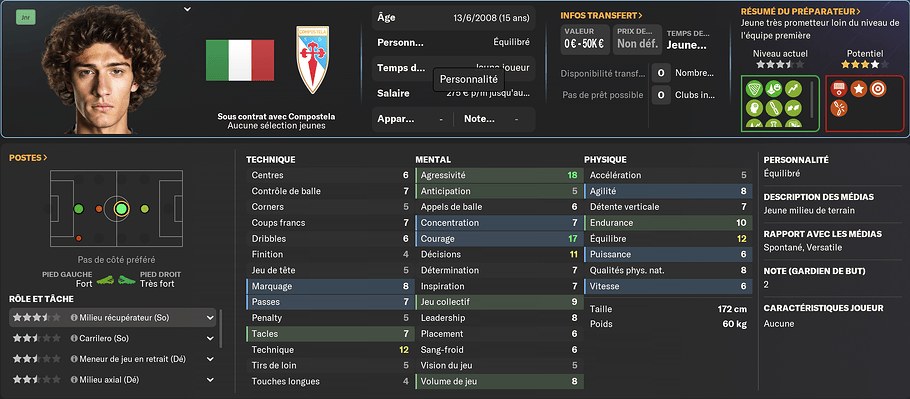The image size is (910, 399).
Task: Open the INFOS TRANSFERT section
Action: coord(601,16)
